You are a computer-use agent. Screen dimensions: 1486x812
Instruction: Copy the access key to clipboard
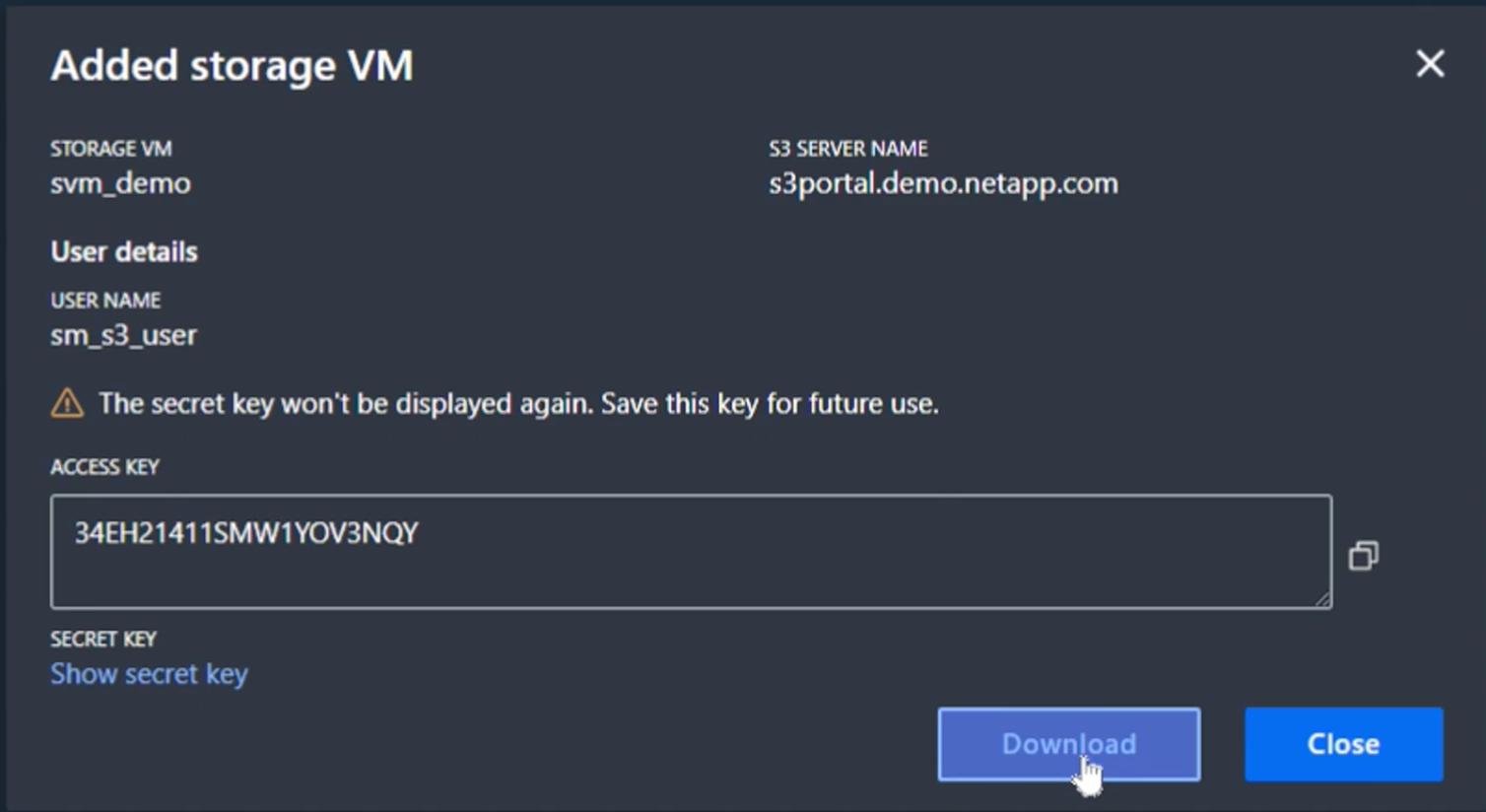[1363, 556]
